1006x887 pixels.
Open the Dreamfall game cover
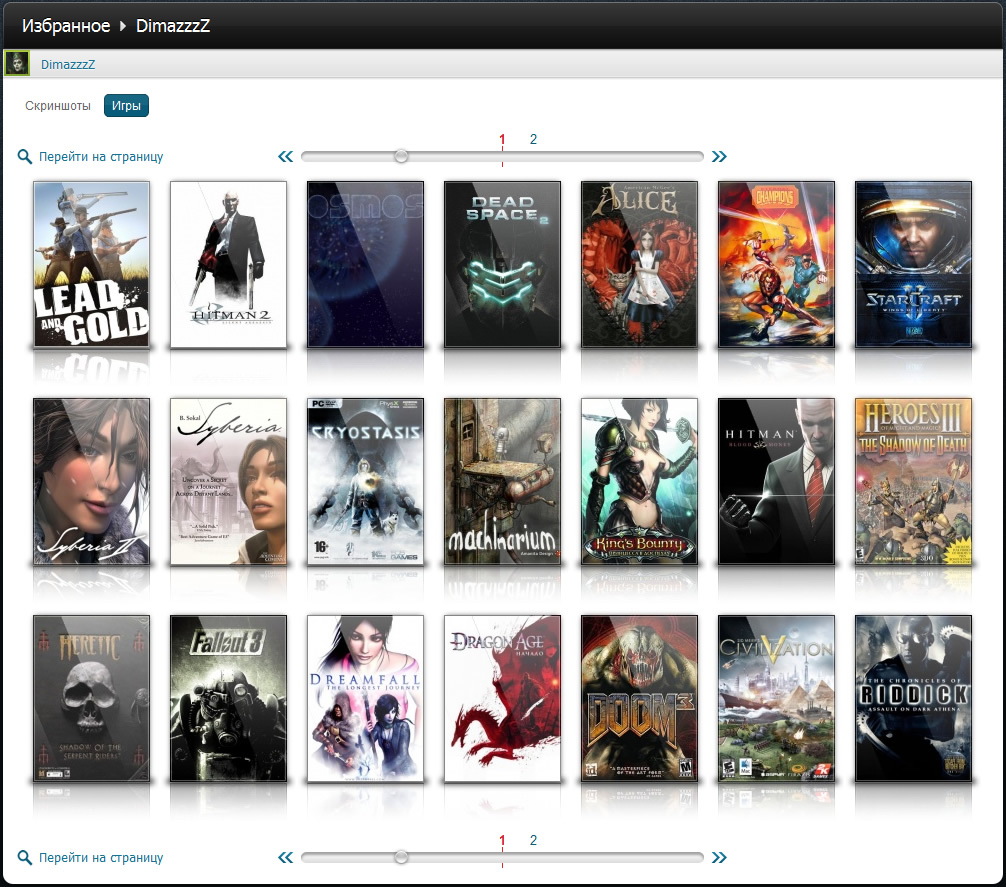(365, 698)
